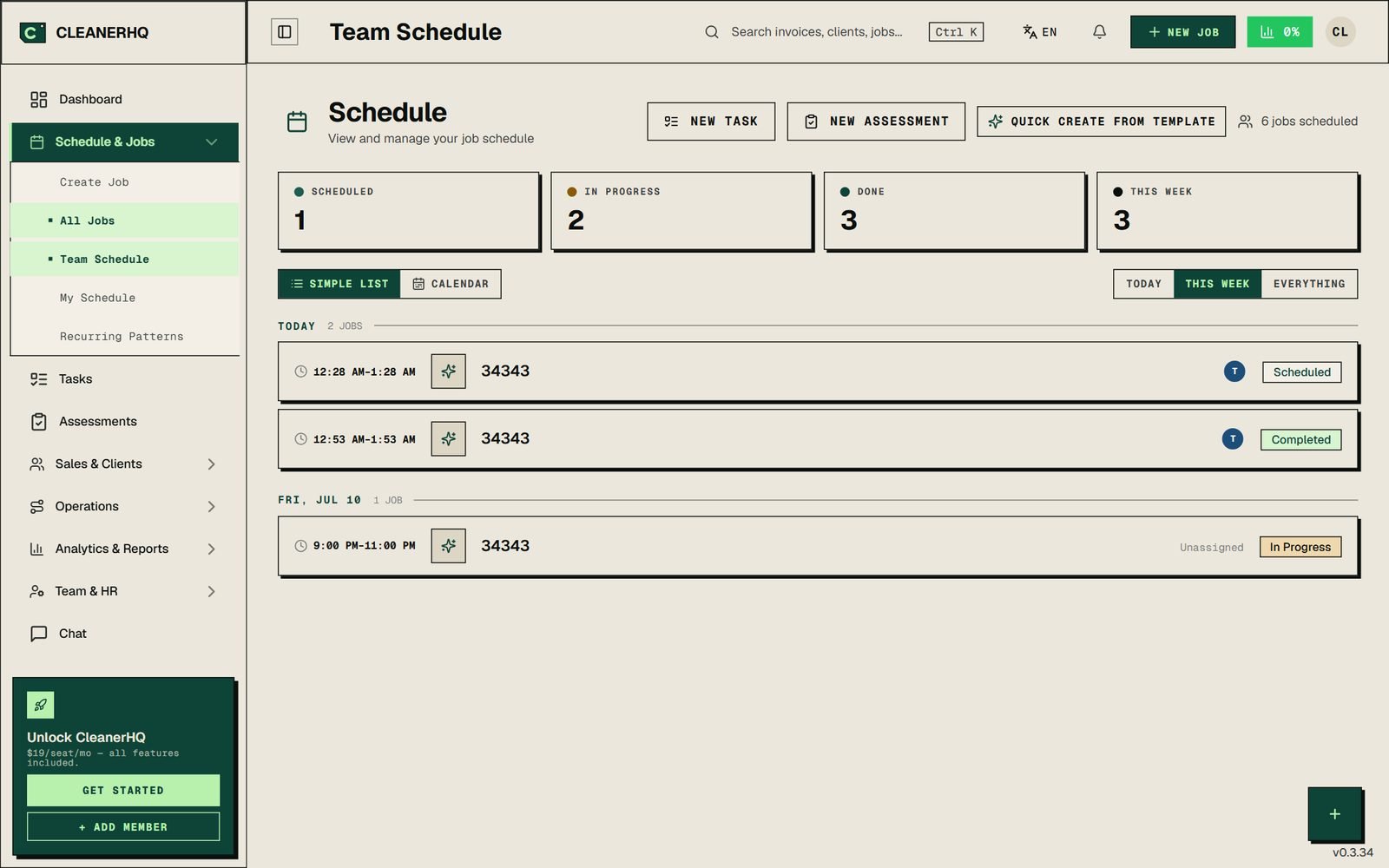Image resolution: width=1389 pixels, height=868 pixels.
Task: Filter schedule to This Week
Action: tap(1217, 284)
